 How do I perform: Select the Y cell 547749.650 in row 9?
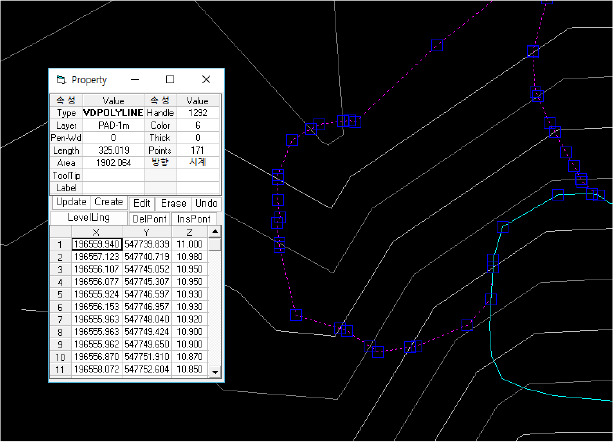point(147,344)
